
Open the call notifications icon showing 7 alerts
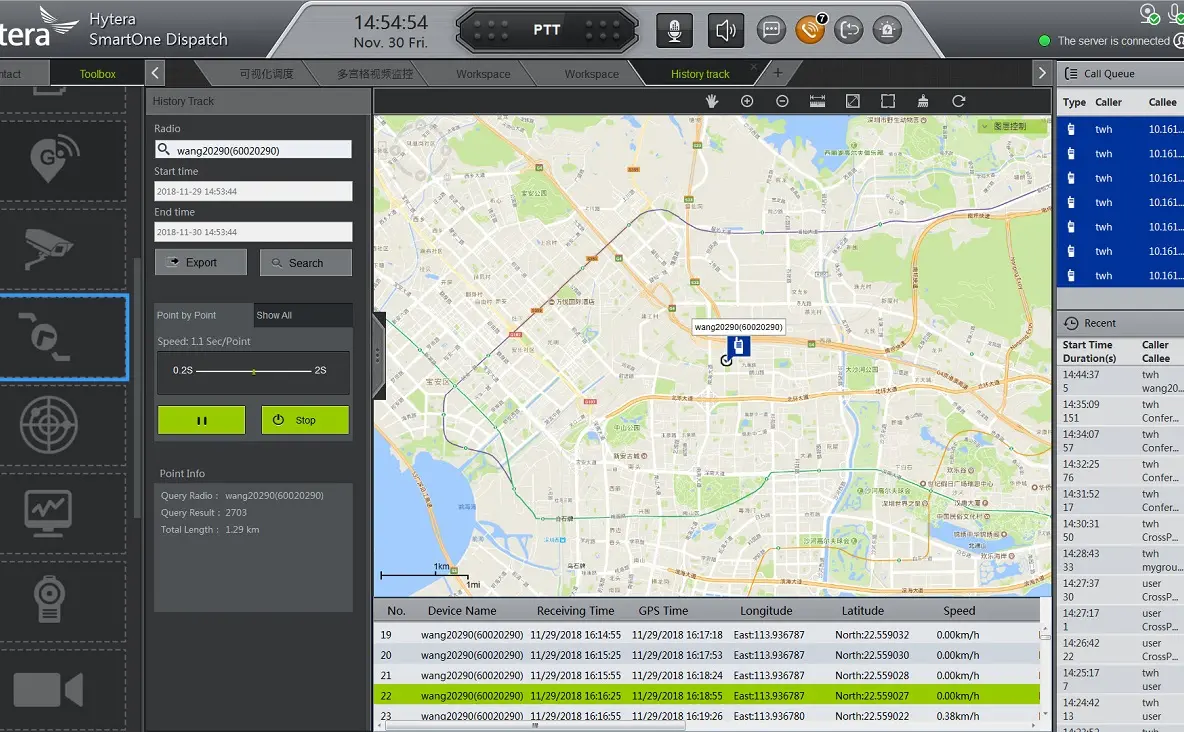(810, 30)
